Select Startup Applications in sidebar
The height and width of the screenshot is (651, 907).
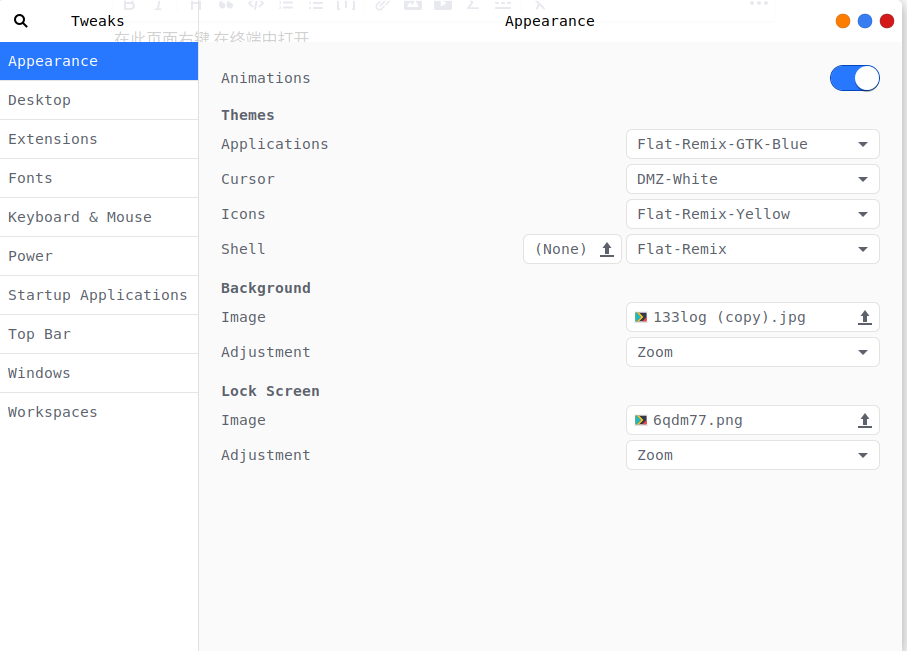[98, 295]
